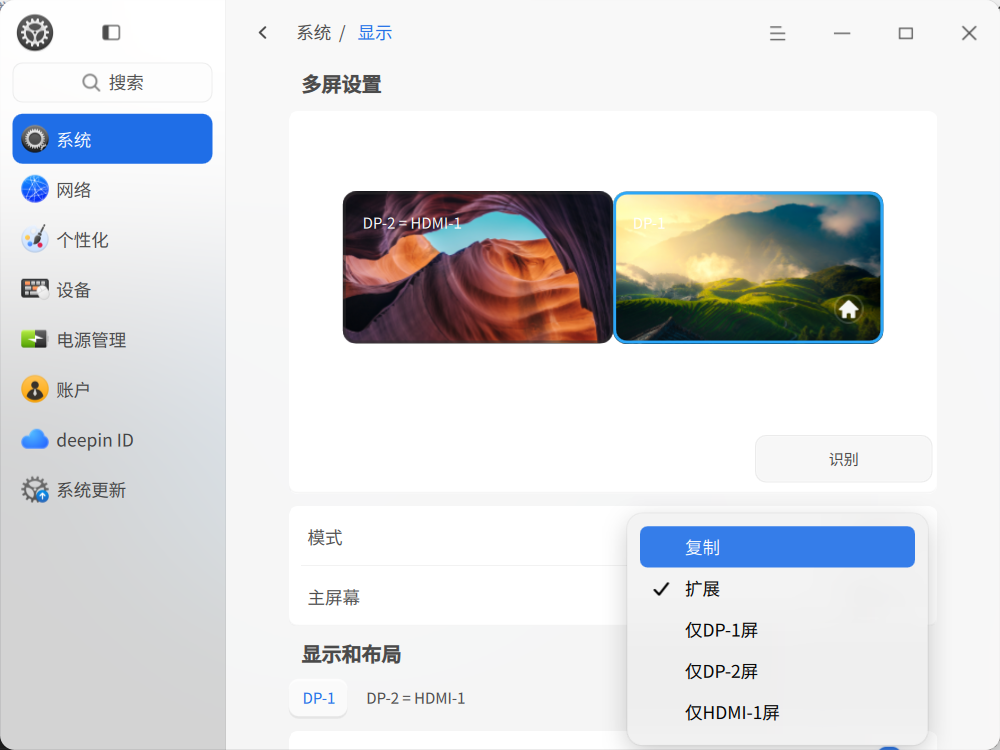Maximize the settings window
Image resolution: width=1000 pixels, height=750 pixels.
[x=906, y=33]
